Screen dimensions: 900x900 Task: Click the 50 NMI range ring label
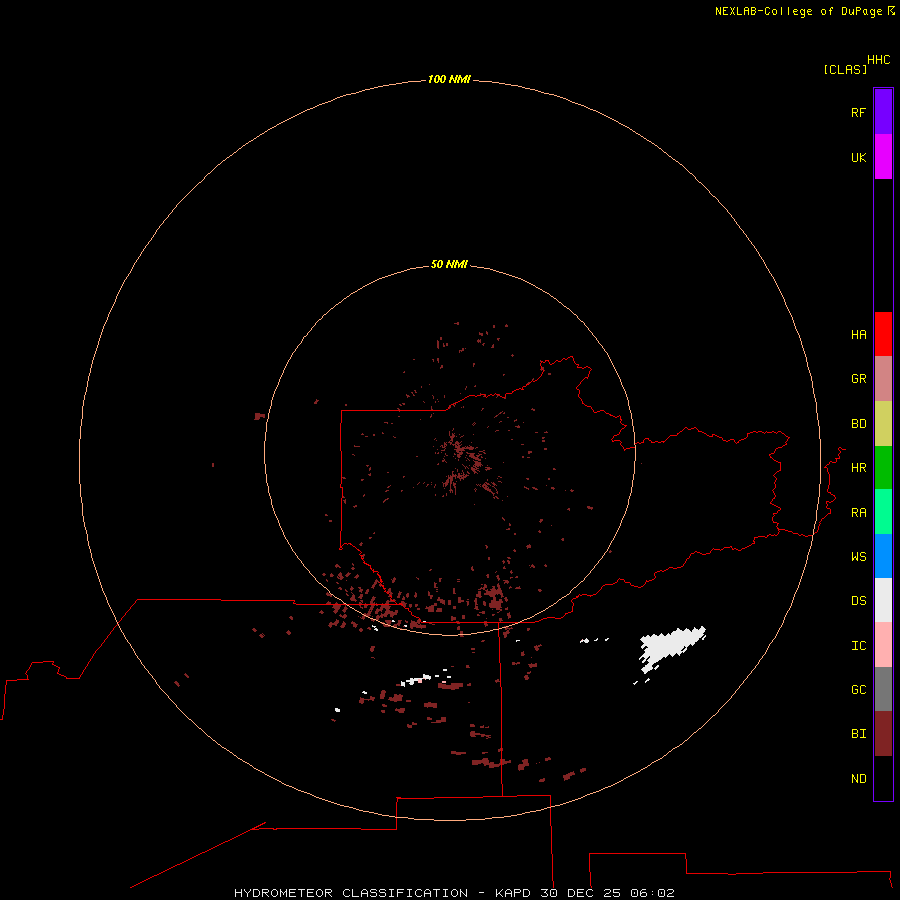pyautogui.click(x=449, y=264)
